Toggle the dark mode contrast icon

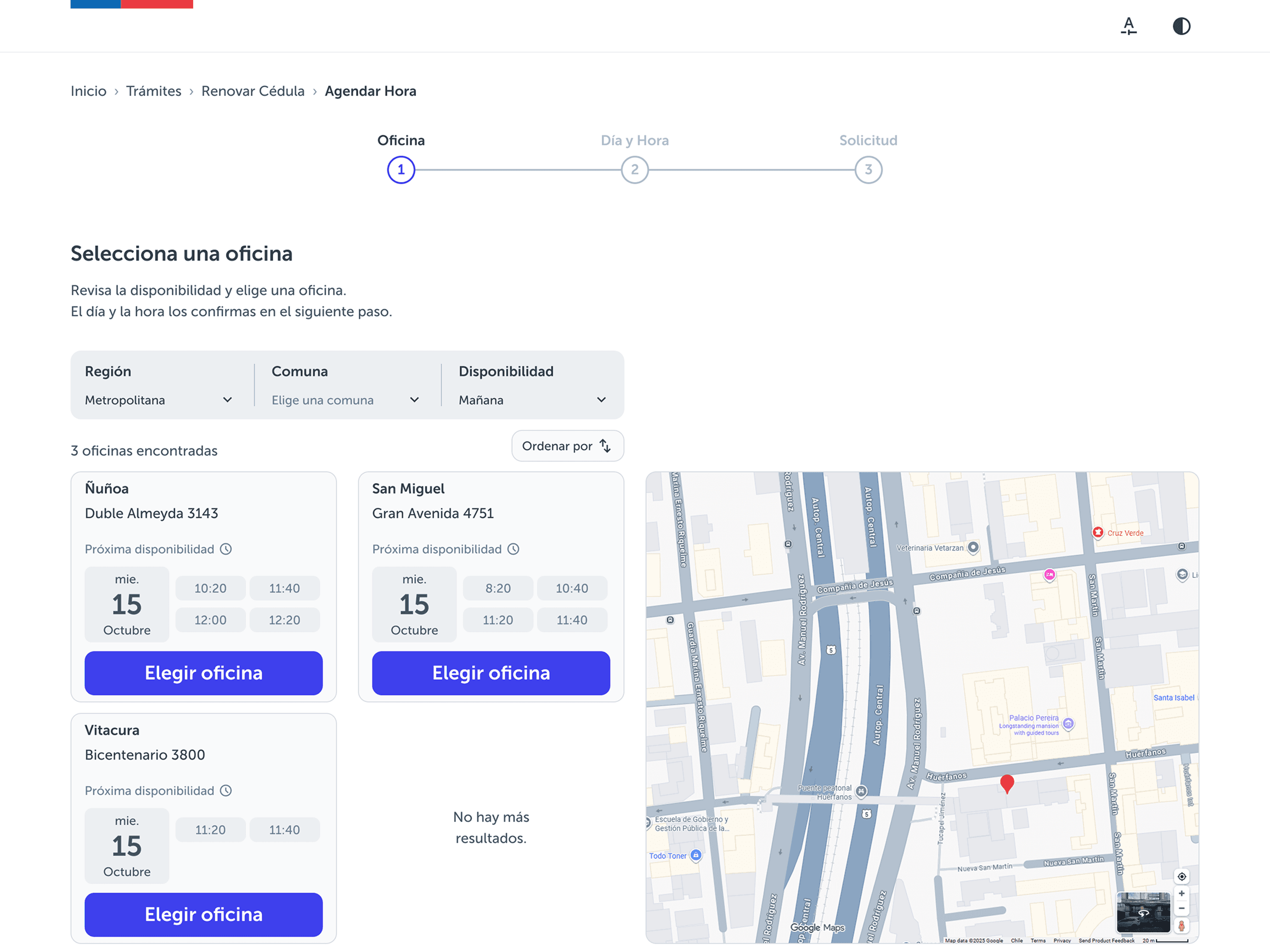click(x=1182, y=26)
